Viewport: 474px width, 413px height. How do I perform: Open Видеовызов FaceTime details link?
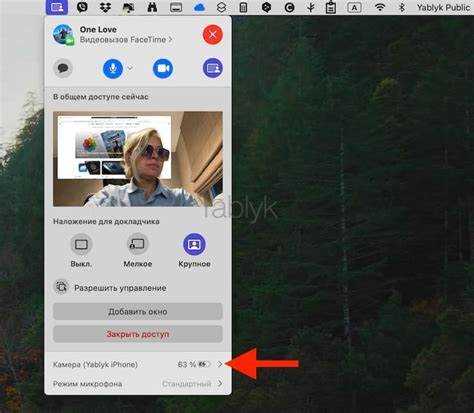126,40
